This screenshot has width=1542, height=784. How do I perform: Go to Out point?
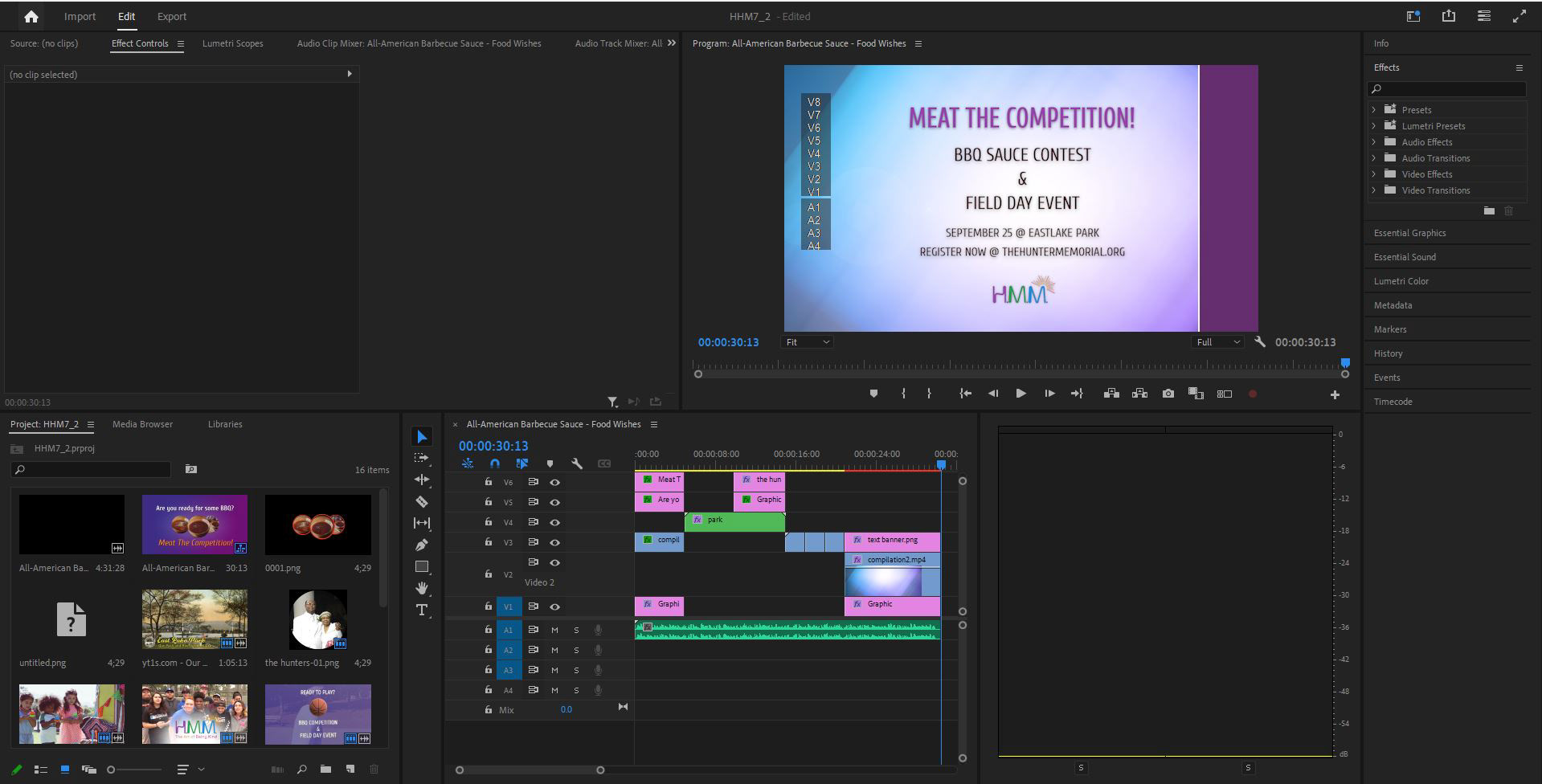(x=1077, y=394)
